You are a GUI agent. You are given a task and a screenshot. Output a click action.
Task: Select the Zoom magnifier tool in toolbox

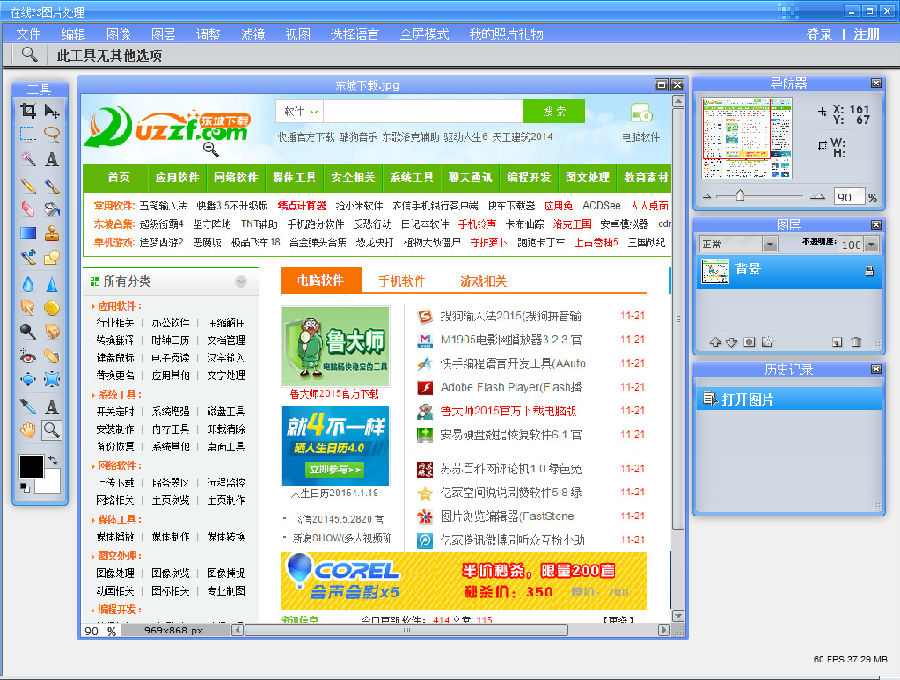tap(52, 430)
